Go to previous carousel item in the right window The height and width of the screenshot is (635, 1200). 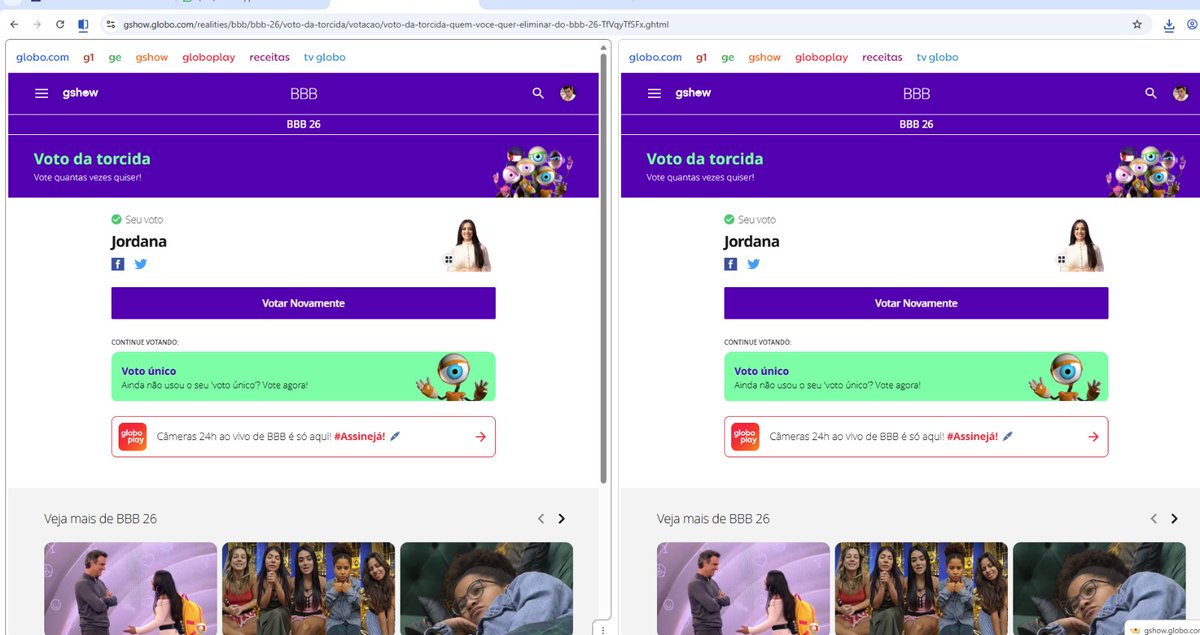[x=1154, y=519]
